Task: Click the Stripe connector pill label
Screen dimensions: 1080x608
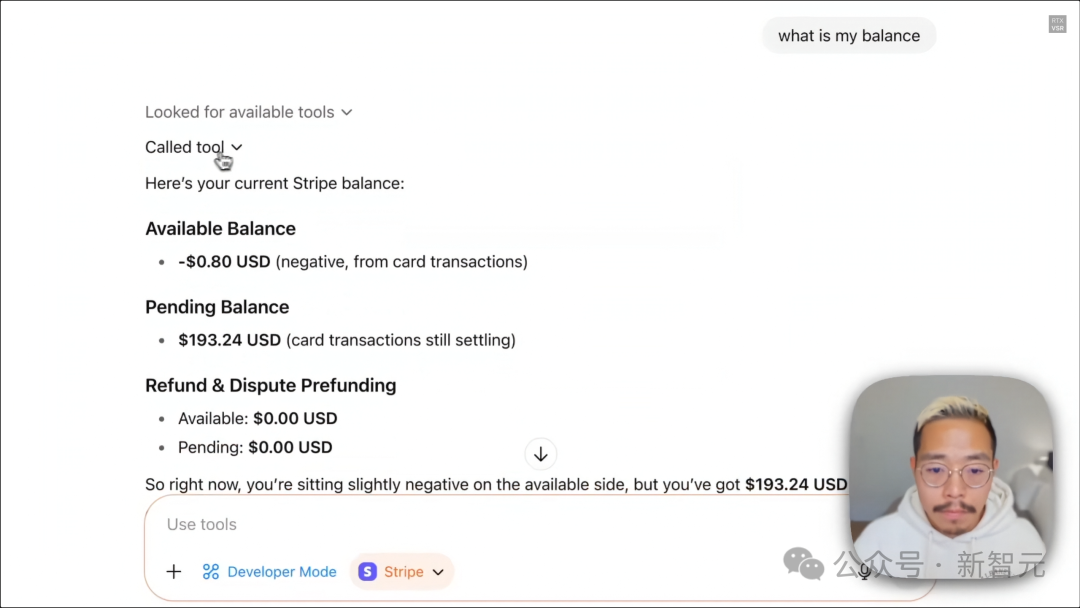Action: click(403, 572)
